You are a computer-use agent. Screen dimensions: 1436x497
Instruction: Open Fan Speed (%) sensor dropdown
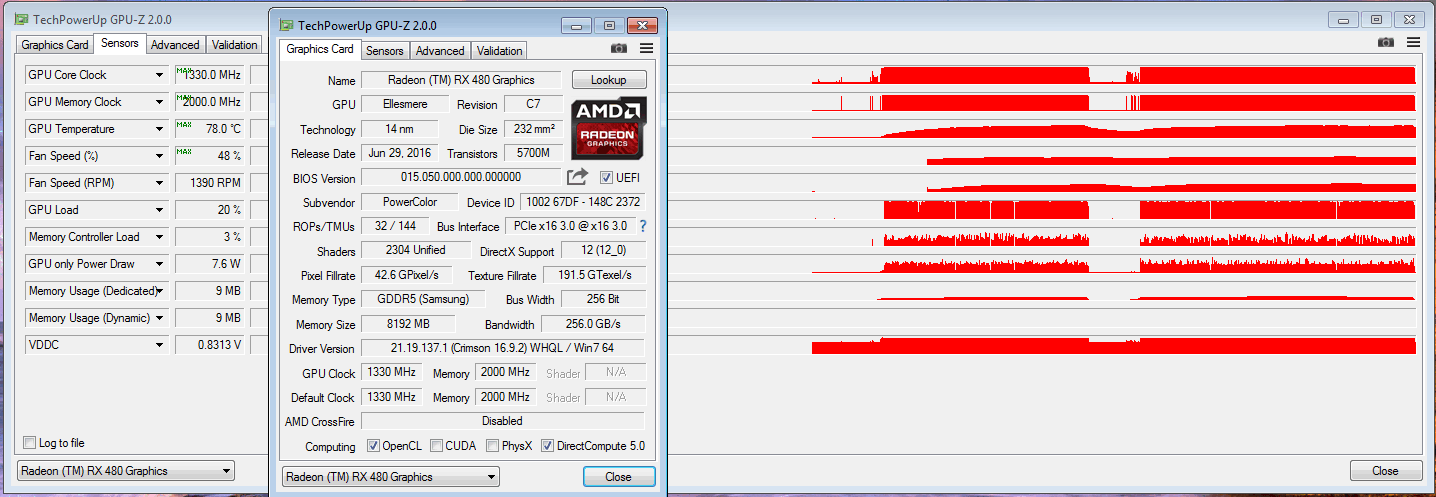tap(159, 156)
